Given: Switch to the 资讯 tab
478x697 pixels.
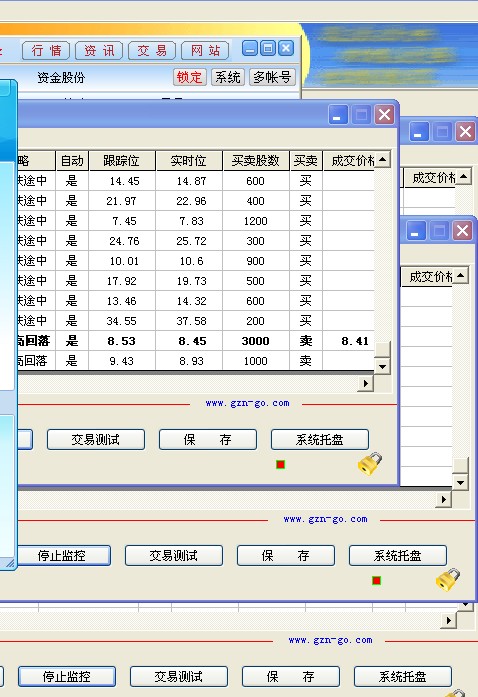Looking at the screenshot, I should [x=99, y=51].
